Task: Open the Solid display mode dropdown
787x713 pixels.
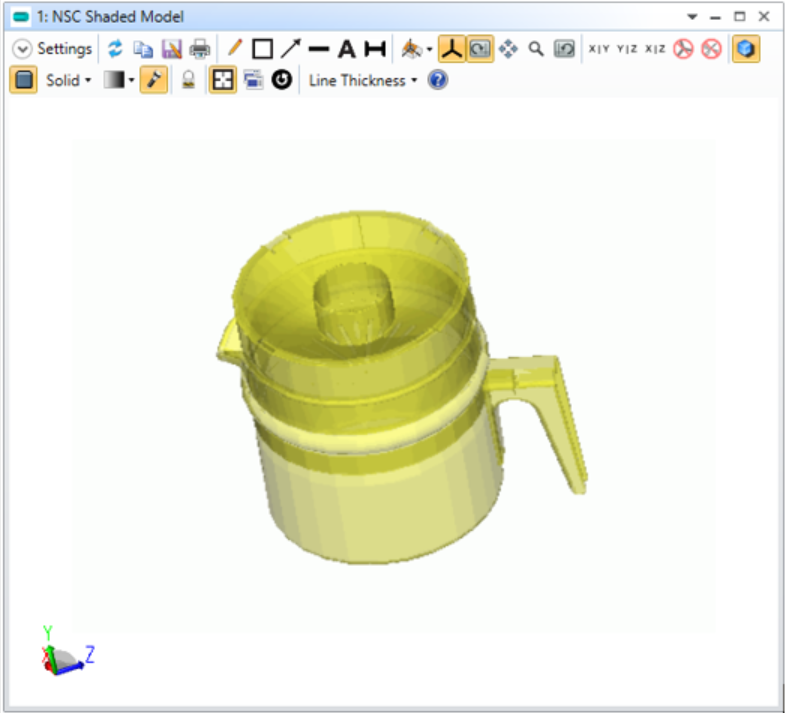Action: (68, 80)
